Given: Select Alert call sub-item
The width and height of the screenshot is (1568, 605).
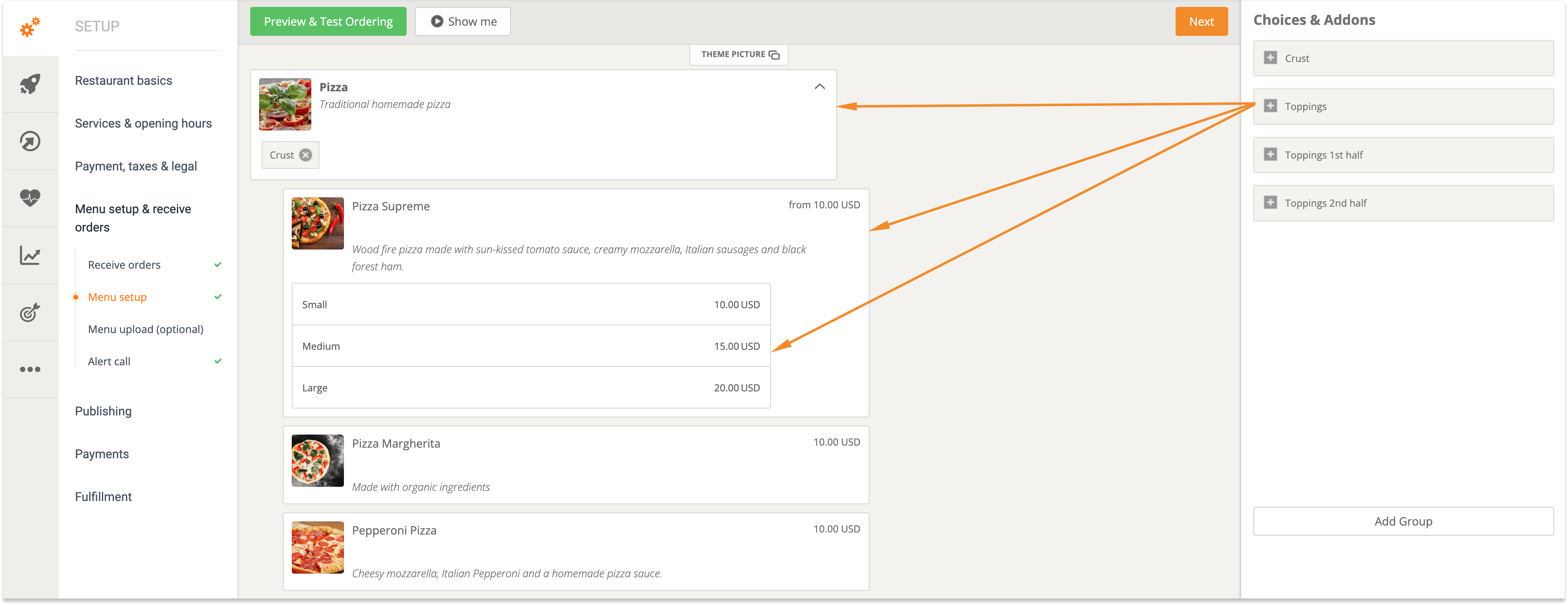Looking at the screenshot, I should tap(109, 361).
